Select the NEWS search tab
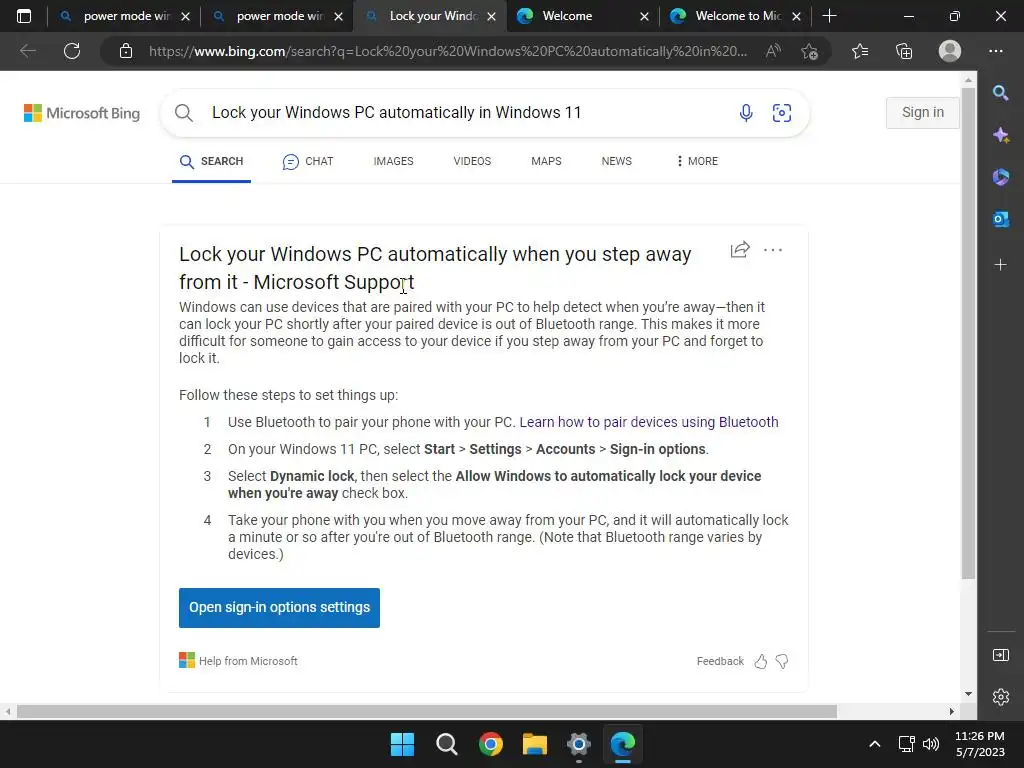1024x768 pixels. [x=616, y=161]
